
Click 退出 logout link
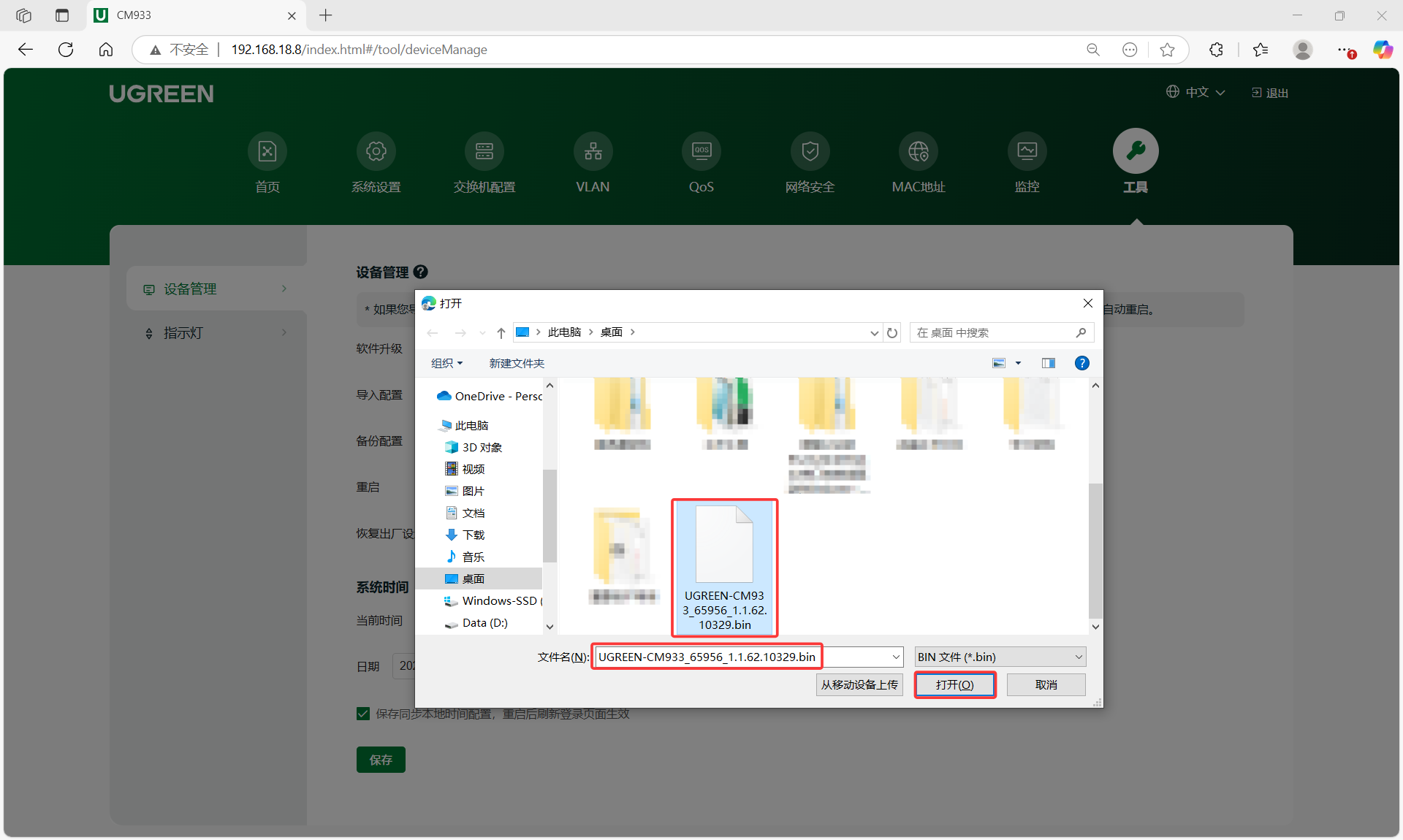(1271, 93)
